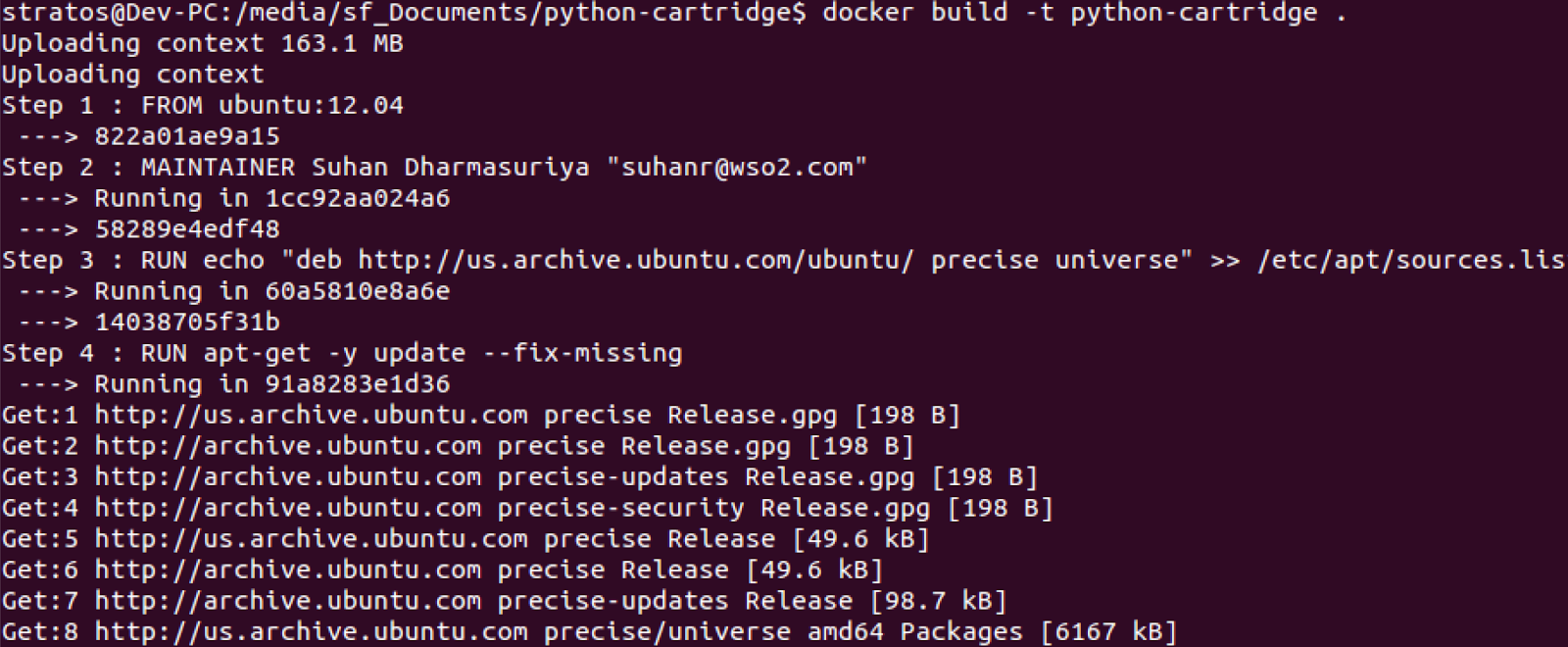Click image ID 58289e4edf48
1568x647 pixels.
tap(187, 229)
